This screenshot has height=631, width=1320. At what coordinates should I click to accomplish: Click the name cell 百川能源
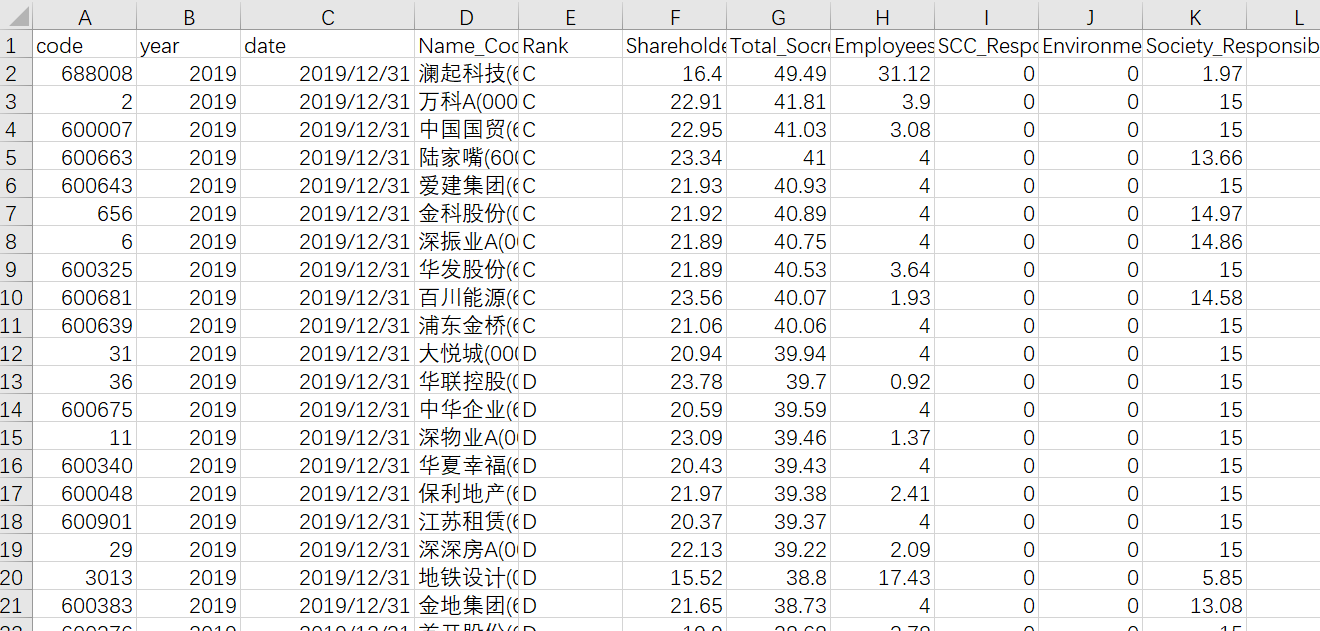(x=467, y=297)
